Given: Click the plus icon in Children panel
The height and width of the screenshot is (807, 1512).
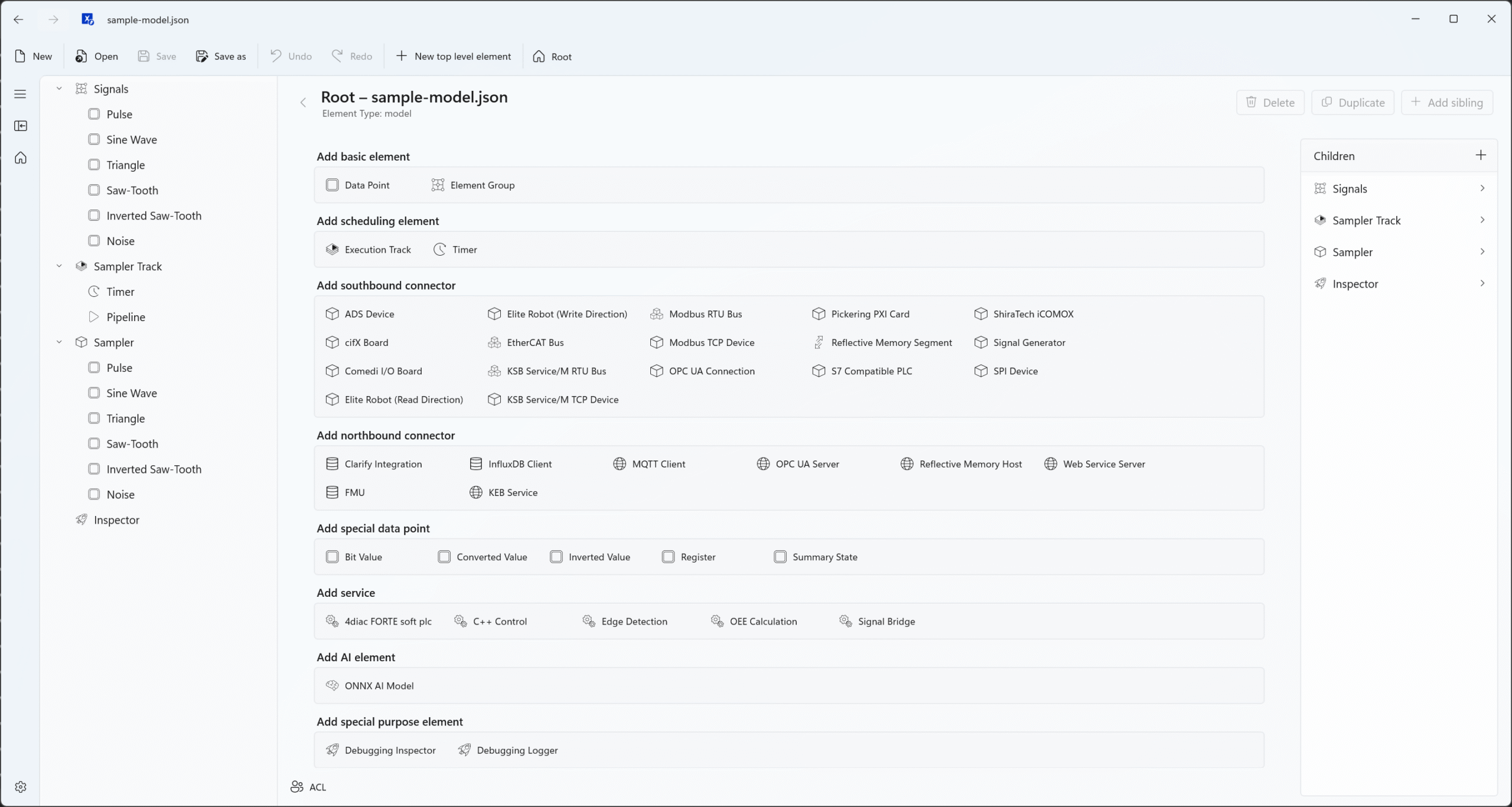Looking at the screenshot, I should point(1480,155).
